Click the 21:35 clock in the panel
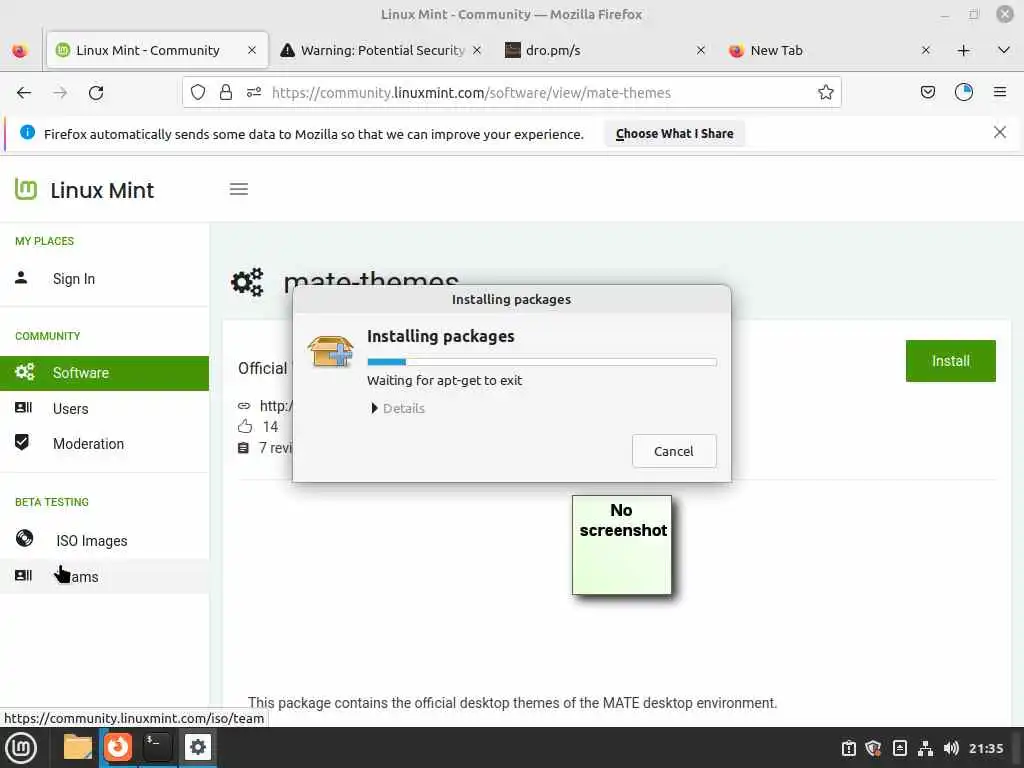This screenshot has height=768, width=1024. pos(985,748)
